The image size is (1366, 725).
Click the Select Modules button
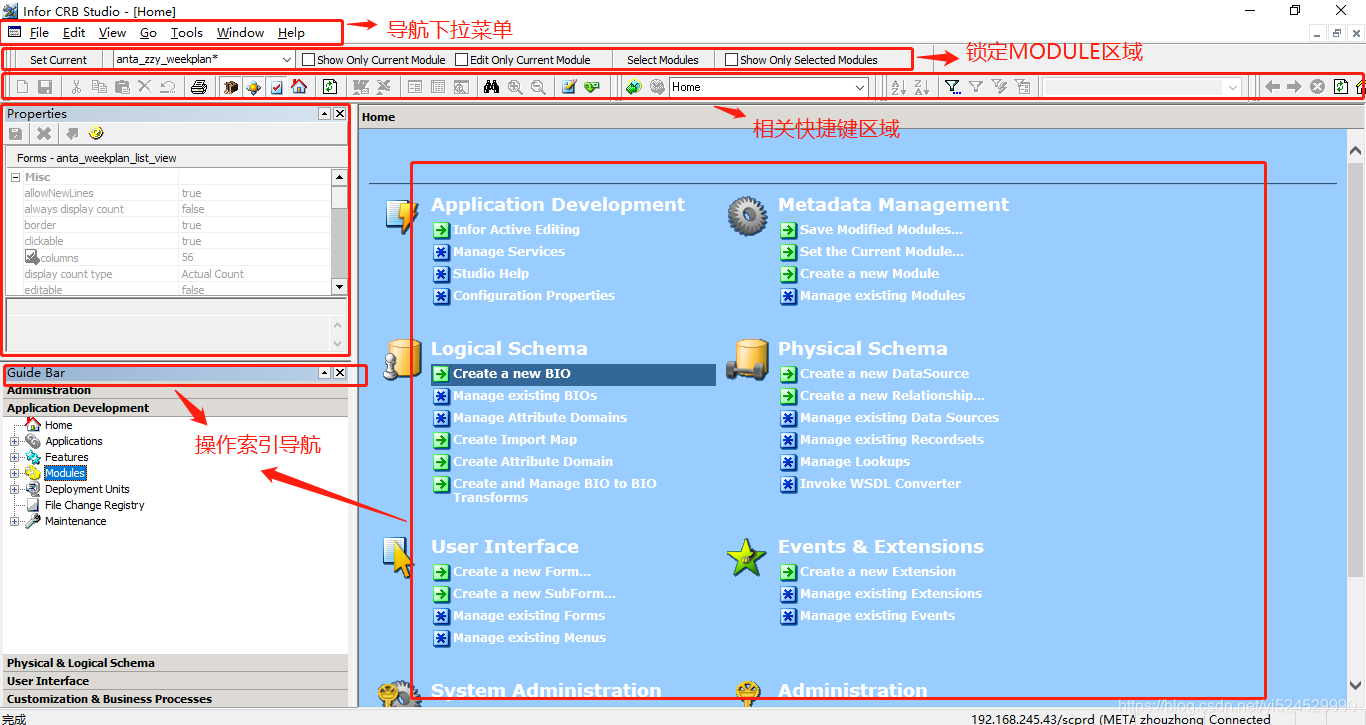pos(662,59)
